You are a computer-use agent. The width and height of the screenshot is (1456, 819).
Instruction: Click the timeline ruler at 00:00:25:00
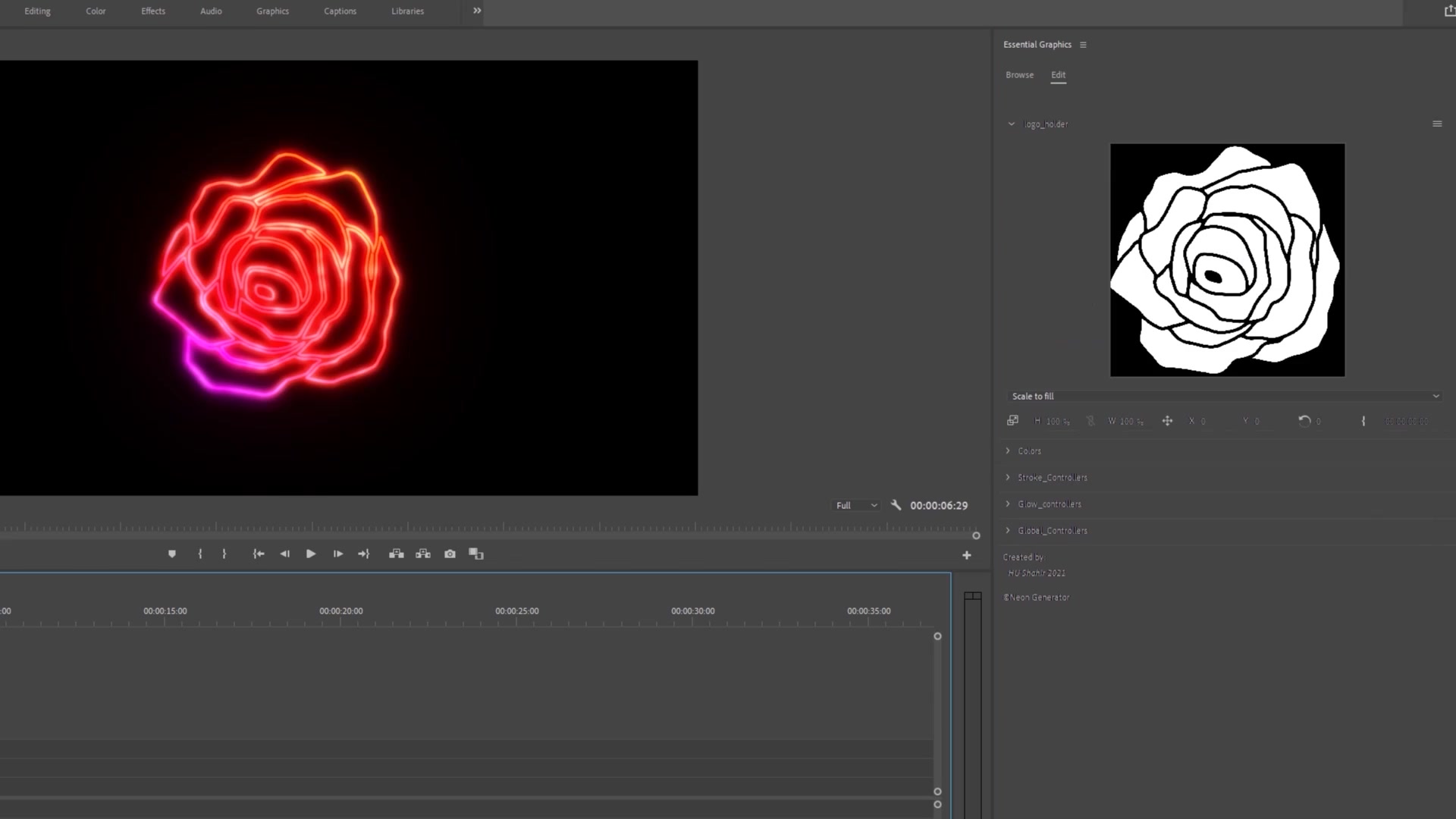[x=516, y=611]
